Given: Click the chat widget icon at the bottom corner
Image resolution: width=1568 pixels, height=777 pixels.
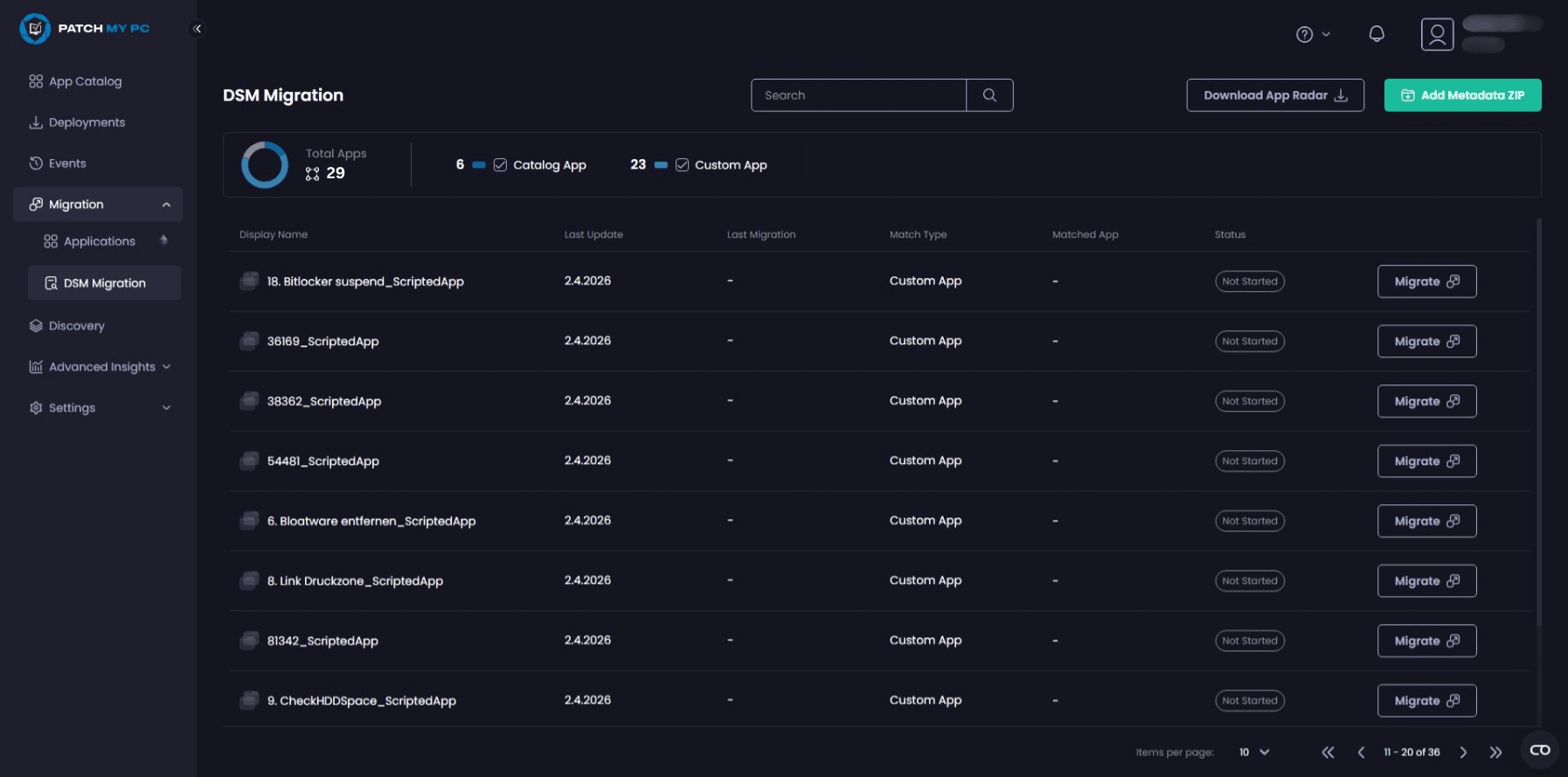Looking at the screenshot, I should click(x=1540, y=750).
